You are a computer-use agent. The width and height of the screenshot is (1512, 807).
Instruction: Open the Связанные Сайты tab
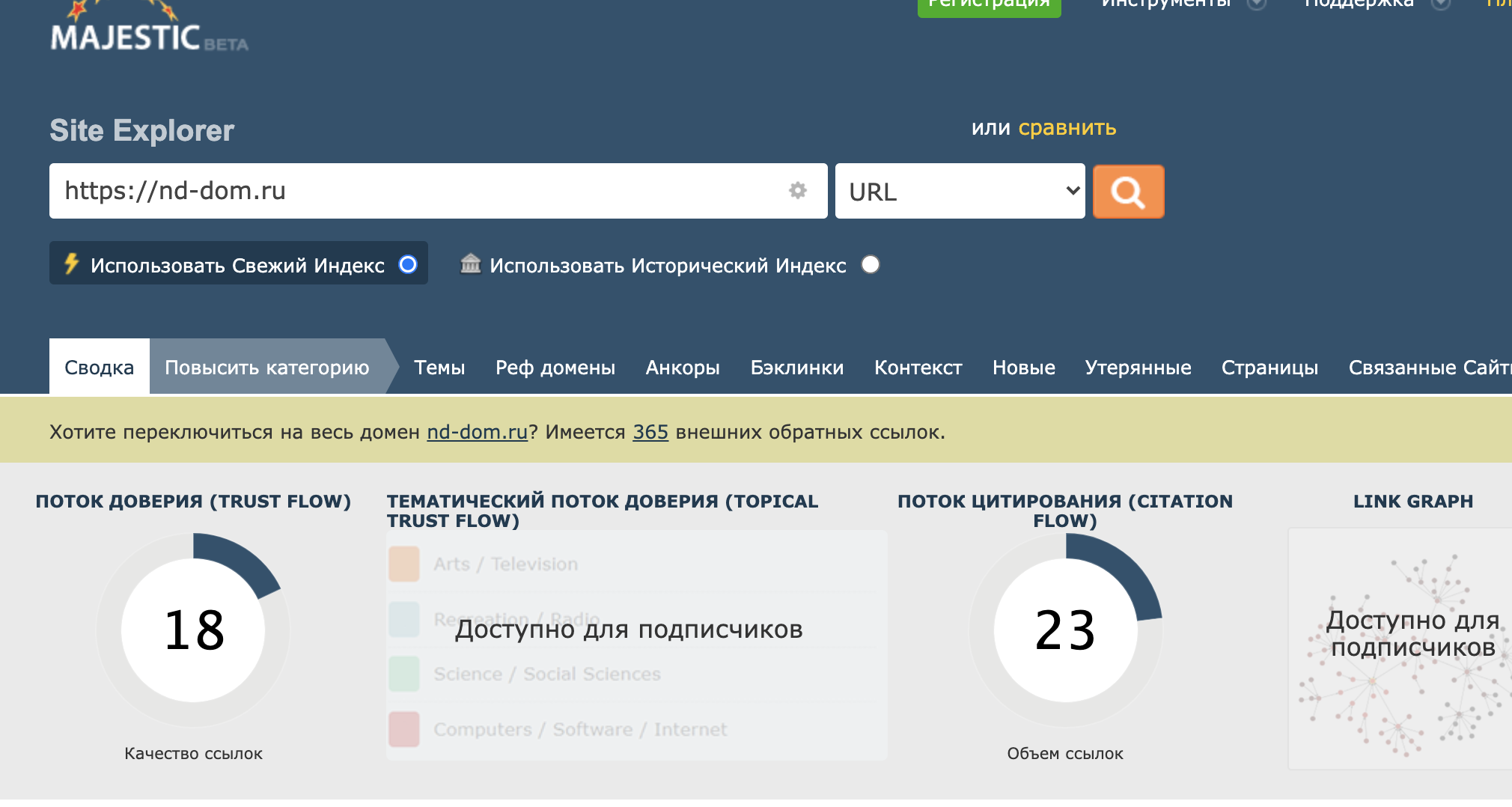1430,368
